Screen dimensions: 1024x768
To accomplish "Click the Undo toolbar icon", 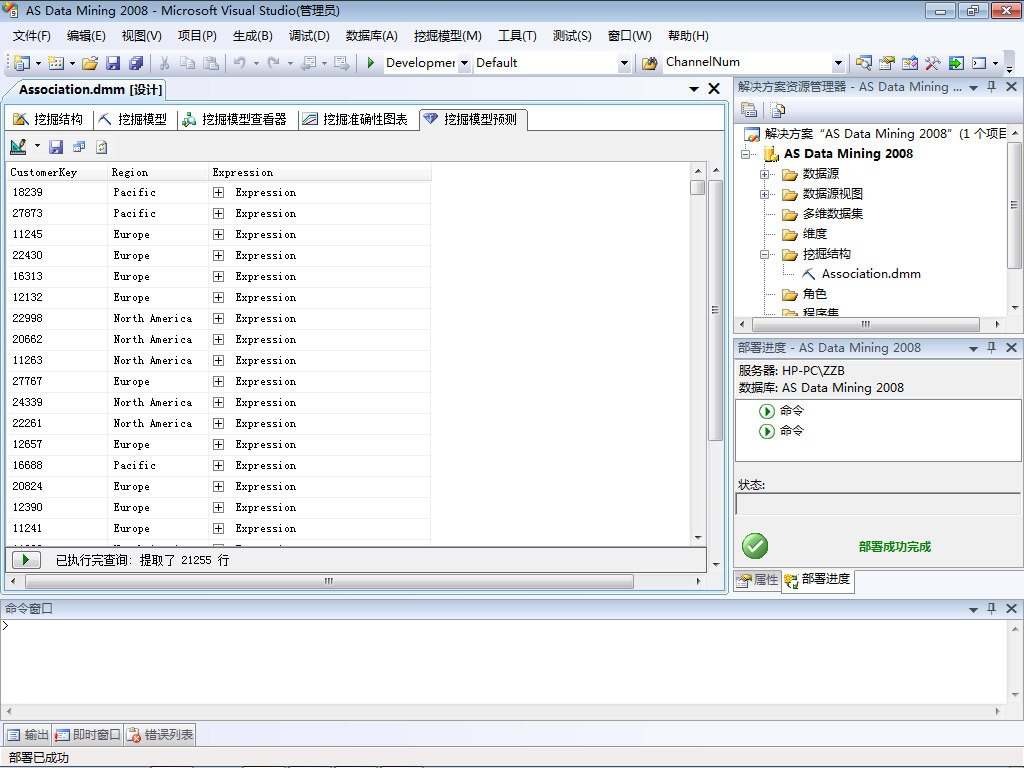I will [x=240, y=63].
